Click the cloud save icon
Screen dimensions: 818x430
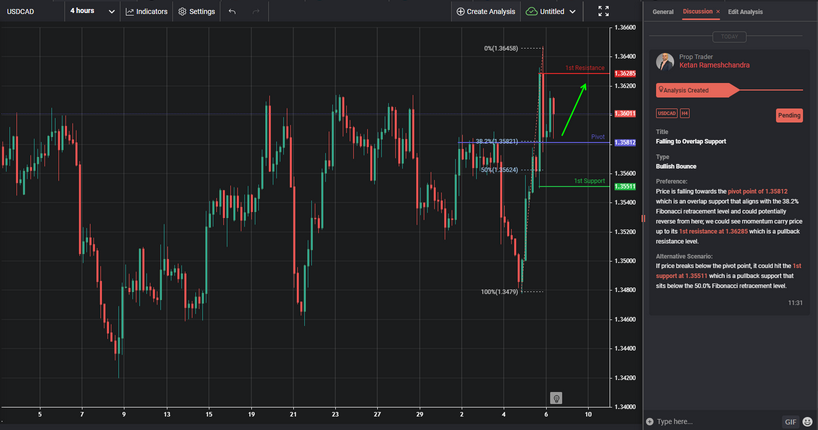point(532,11)
